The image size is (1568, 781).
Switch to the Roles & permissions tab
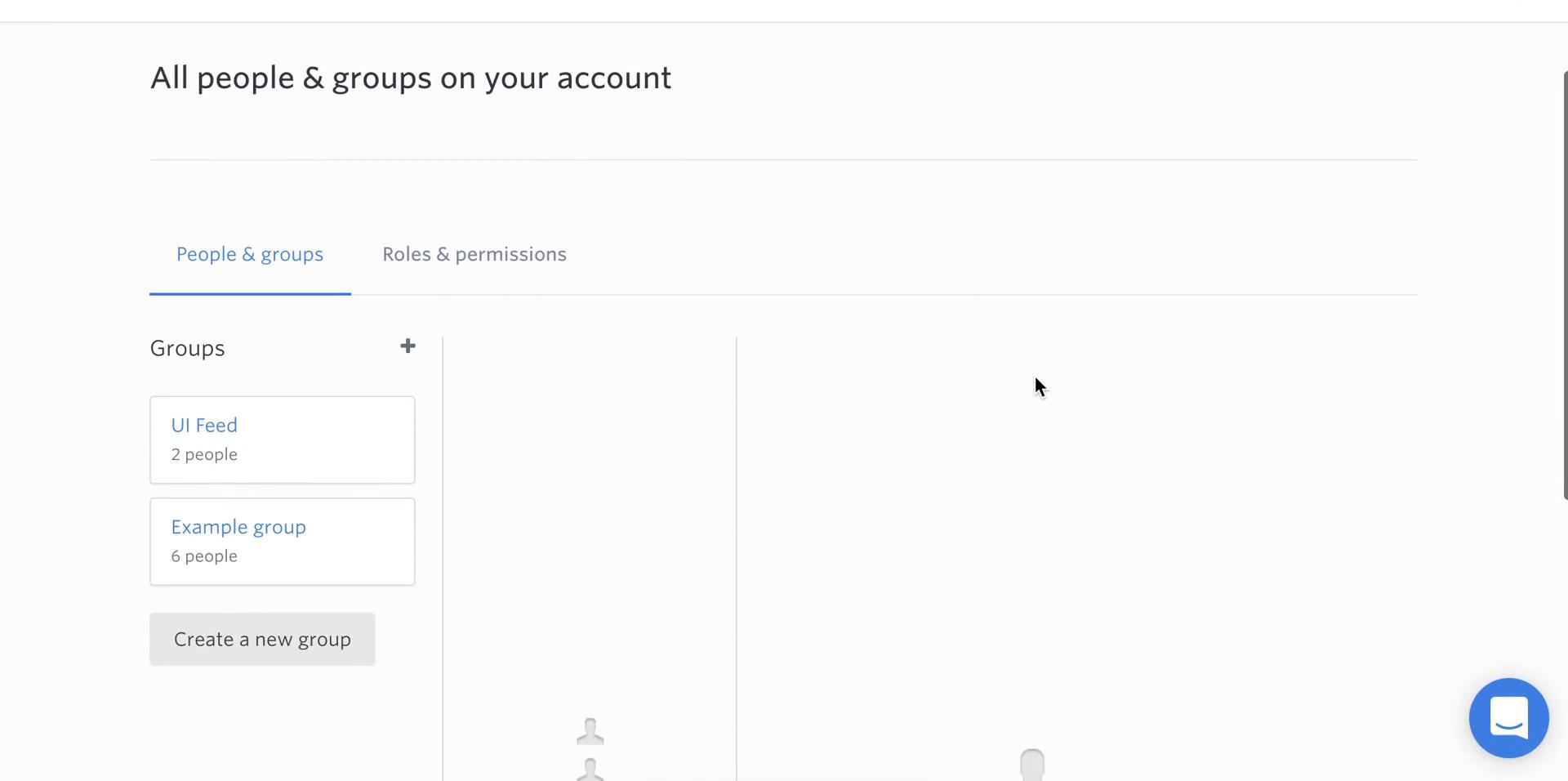point(474,254)
